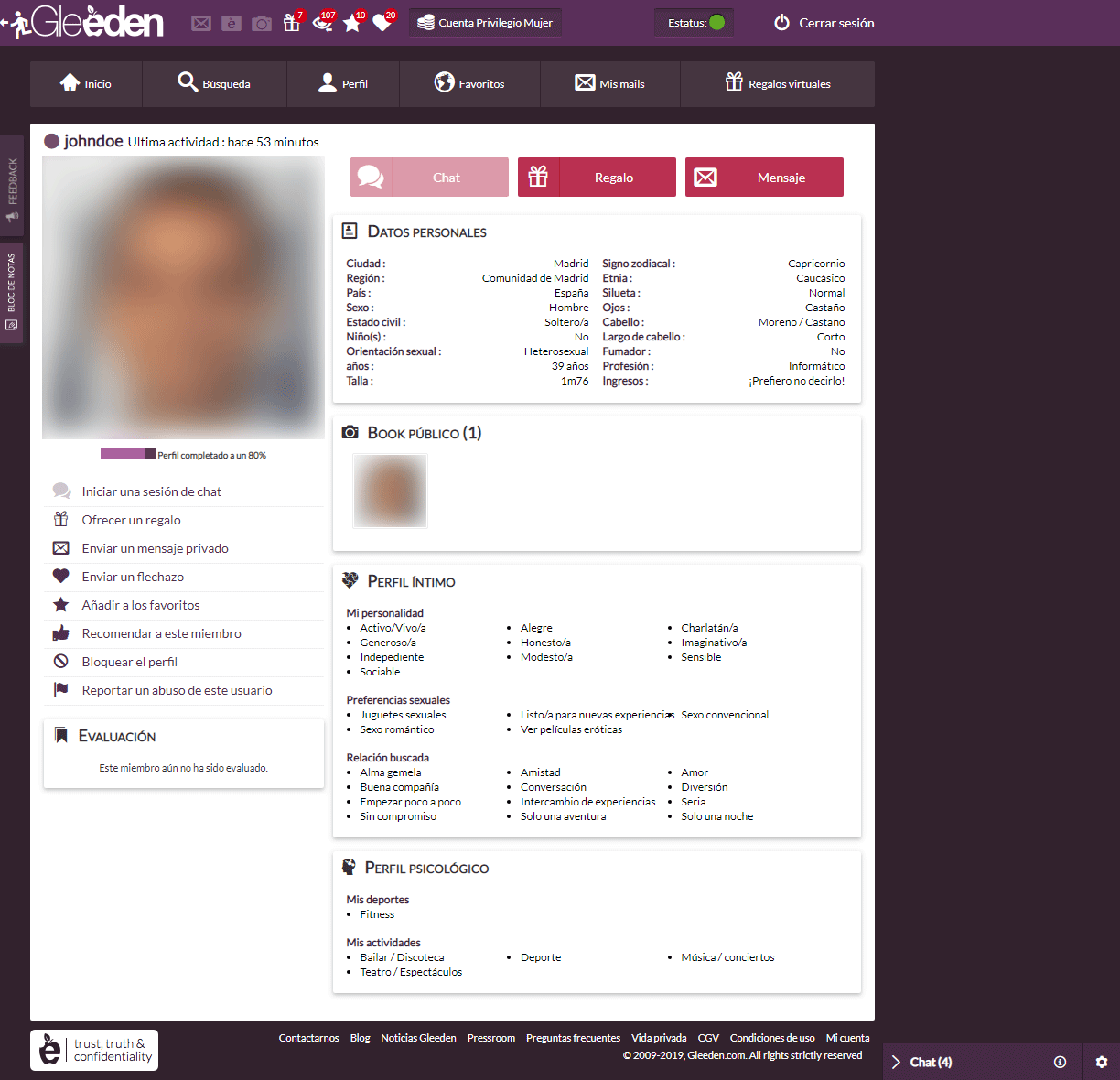Toggle the green Estatus indicator

717,23
